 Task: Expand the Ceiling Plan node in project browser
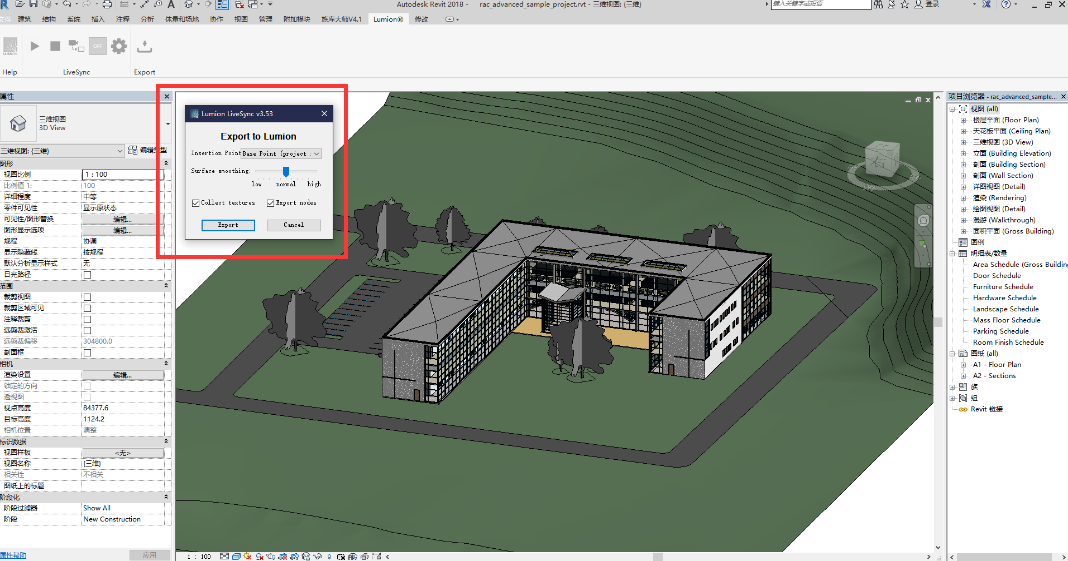pos(964,131)
